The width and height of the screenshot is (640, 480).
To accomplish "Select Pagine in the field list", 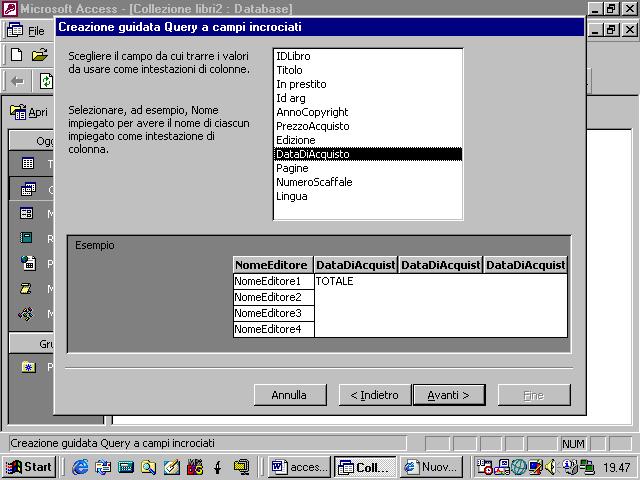I will pyautogui.click(x=368, y=168).
